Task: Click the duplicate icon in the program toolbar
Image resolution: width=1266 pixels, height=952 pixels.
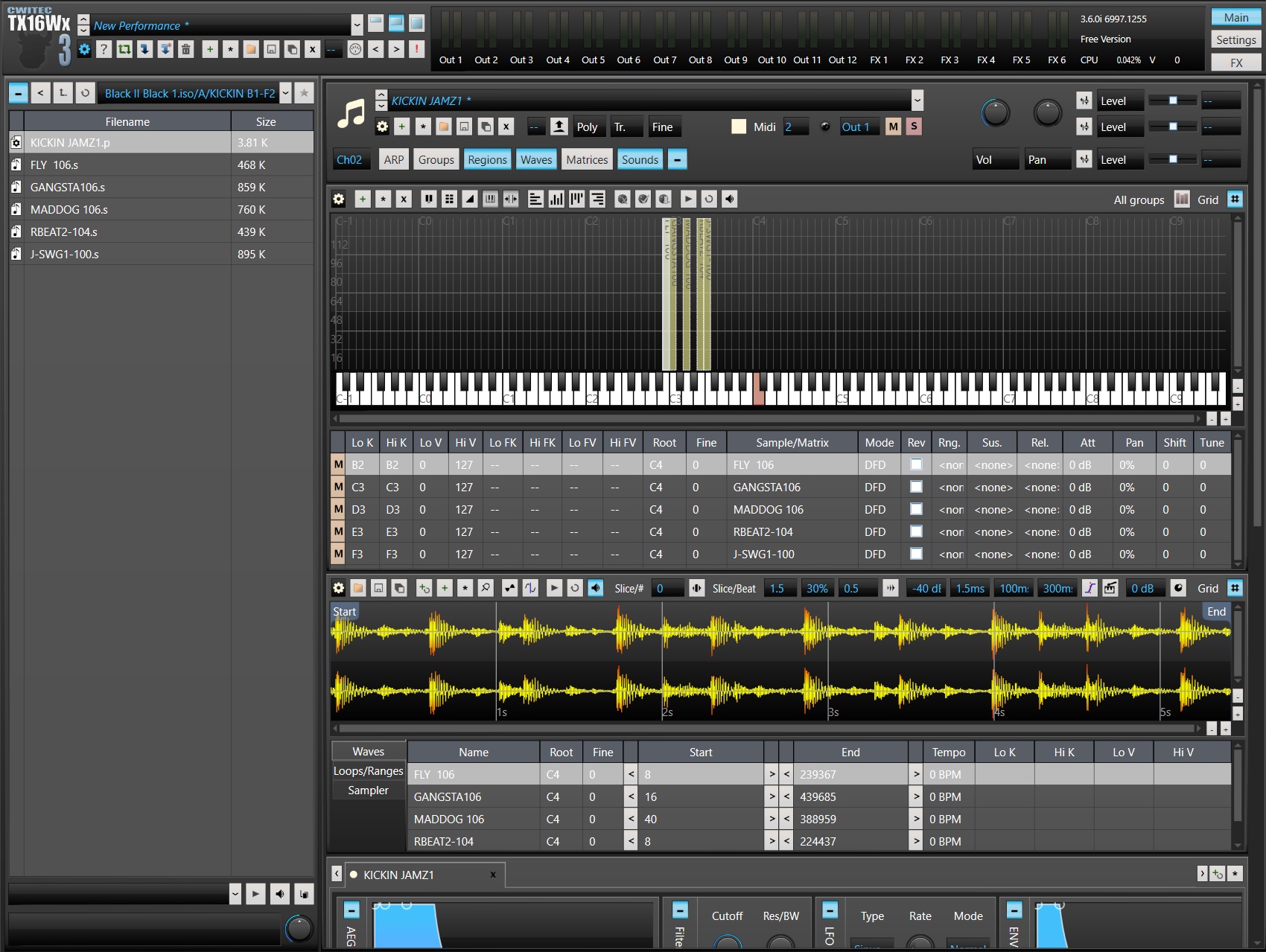Action: (486, 127)
